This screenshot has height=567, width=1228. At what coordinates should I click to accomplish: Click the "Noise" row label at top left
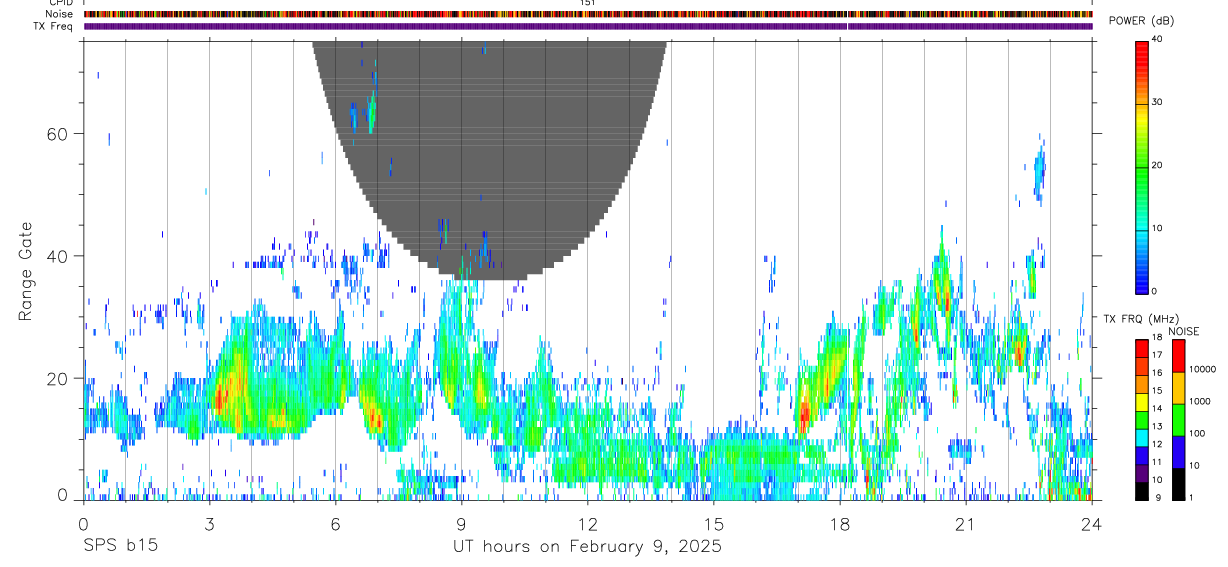pyautogui.click(x=60, y=14)
